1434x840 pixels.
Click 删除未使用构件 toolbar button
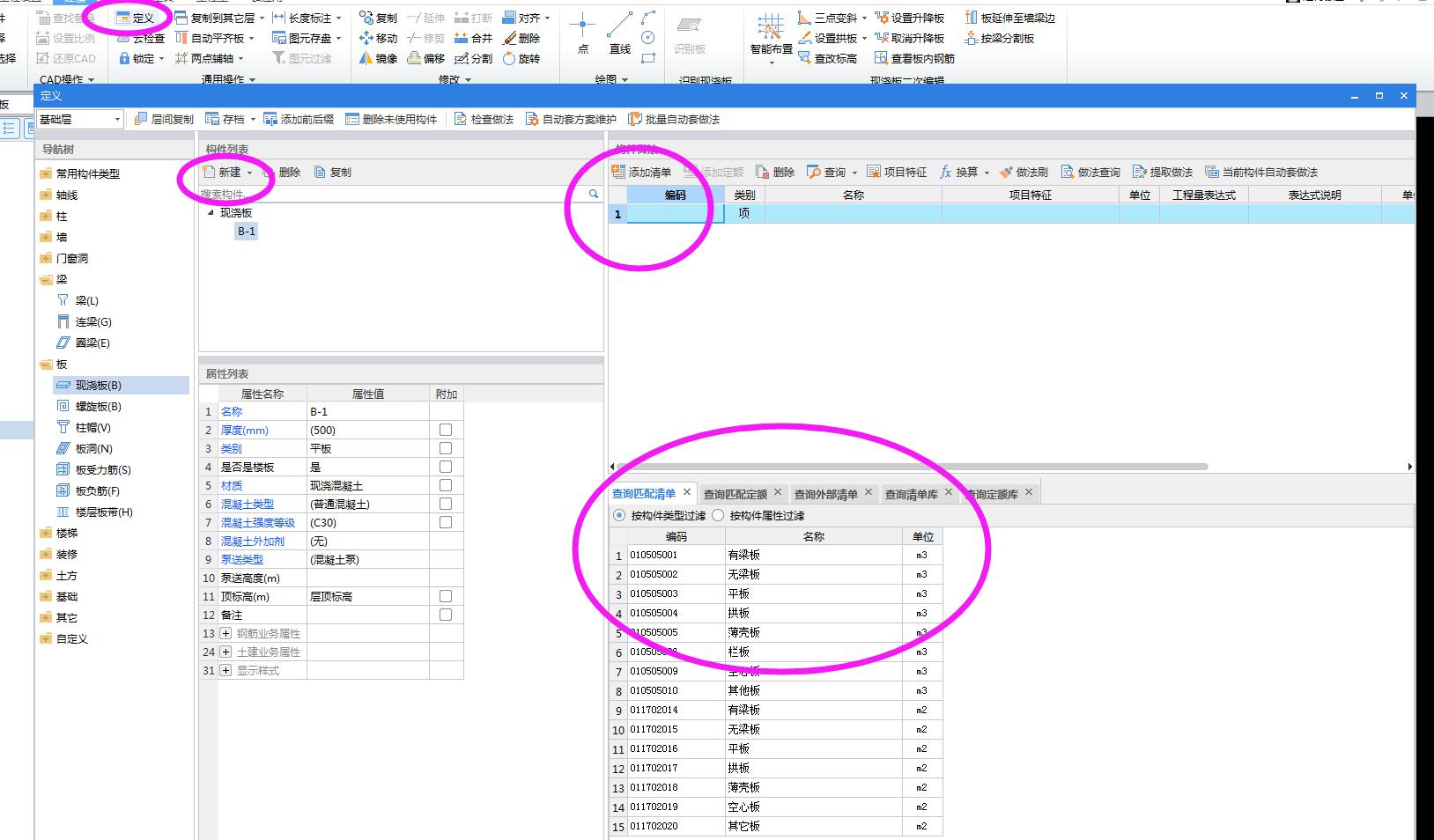click(x=391, y=119)
